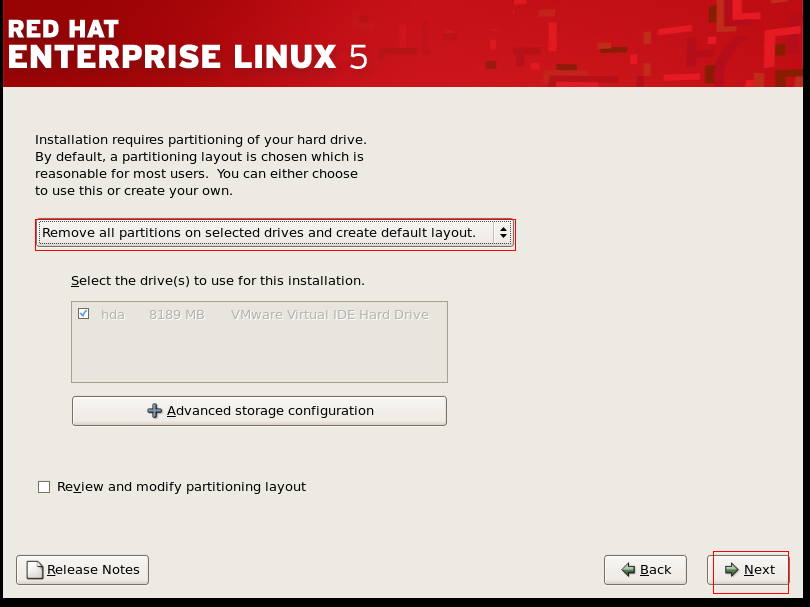Select the hda drive name in the list
Viewport: 810px width, 607px height.
(112, 314)
